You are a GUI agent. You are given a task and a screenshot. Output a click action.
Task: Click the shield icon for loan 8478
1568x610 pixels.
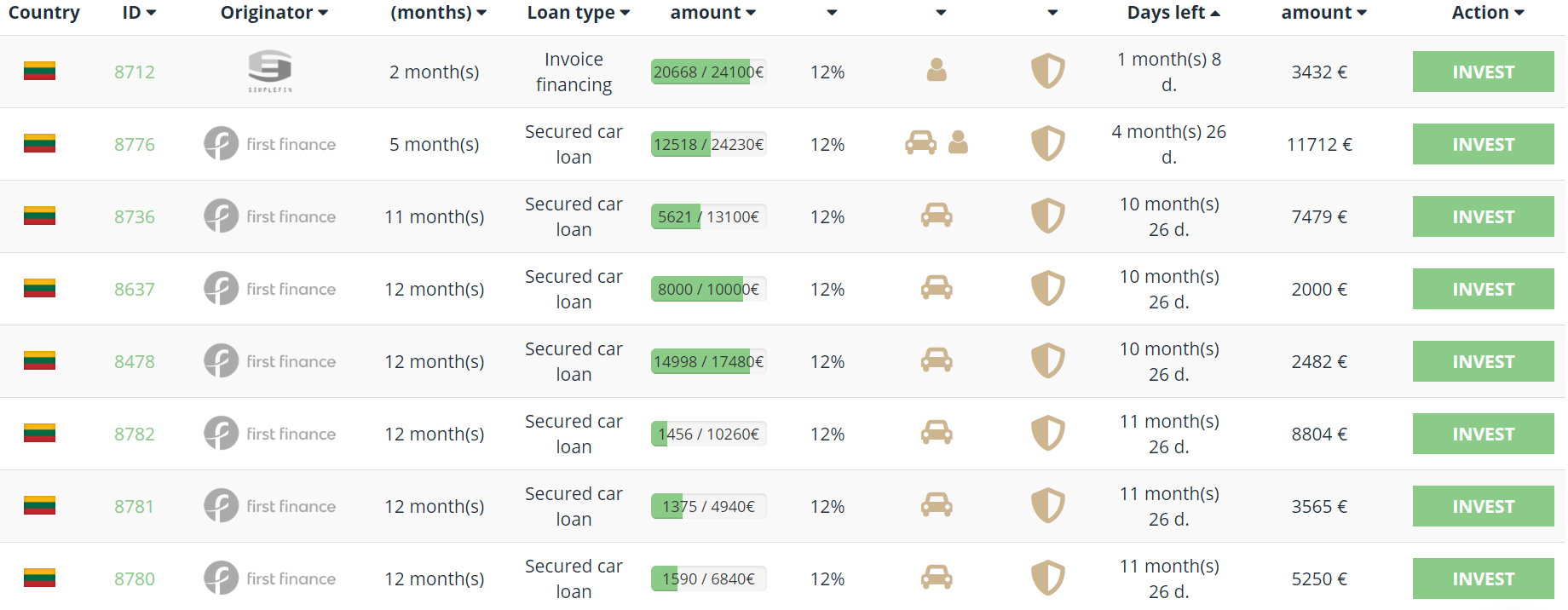coord(1047,361)
